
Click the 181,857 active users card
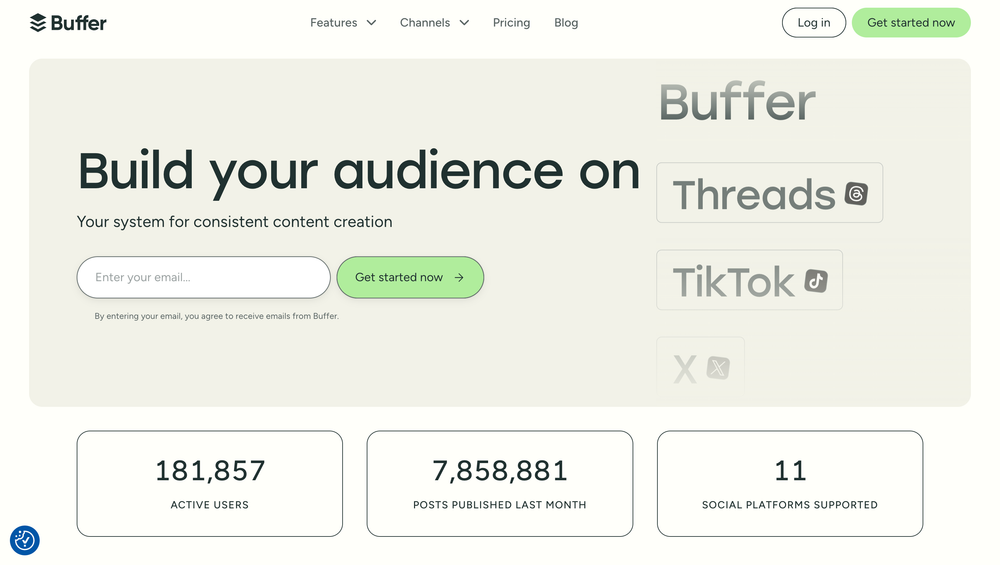210,483
